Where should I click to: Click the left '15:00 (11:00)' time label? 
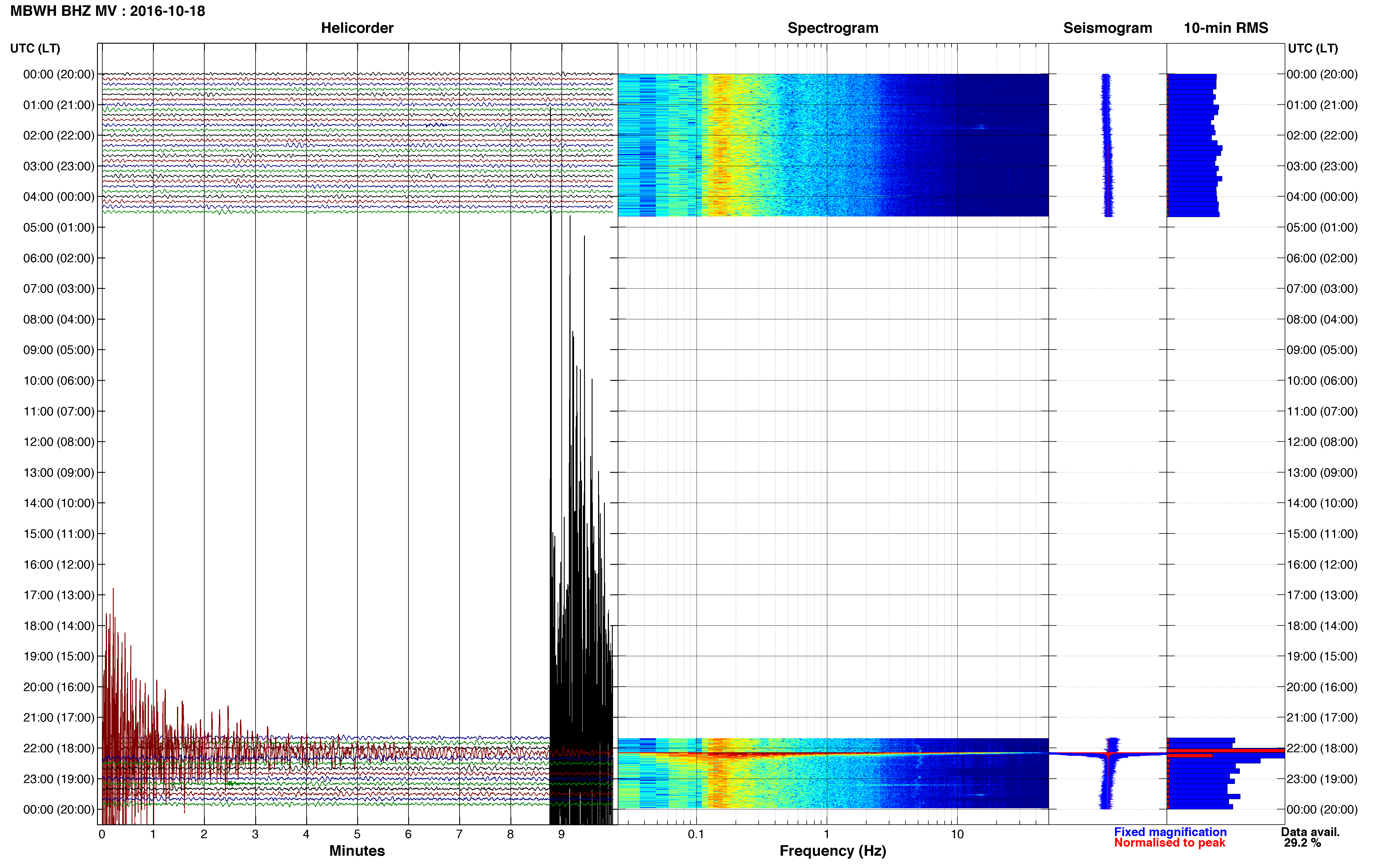pos(59,533)
